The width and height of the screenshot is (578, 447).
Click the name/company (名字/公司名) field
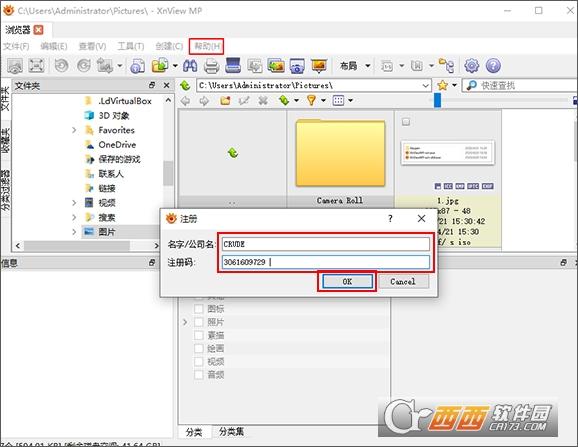326,244
